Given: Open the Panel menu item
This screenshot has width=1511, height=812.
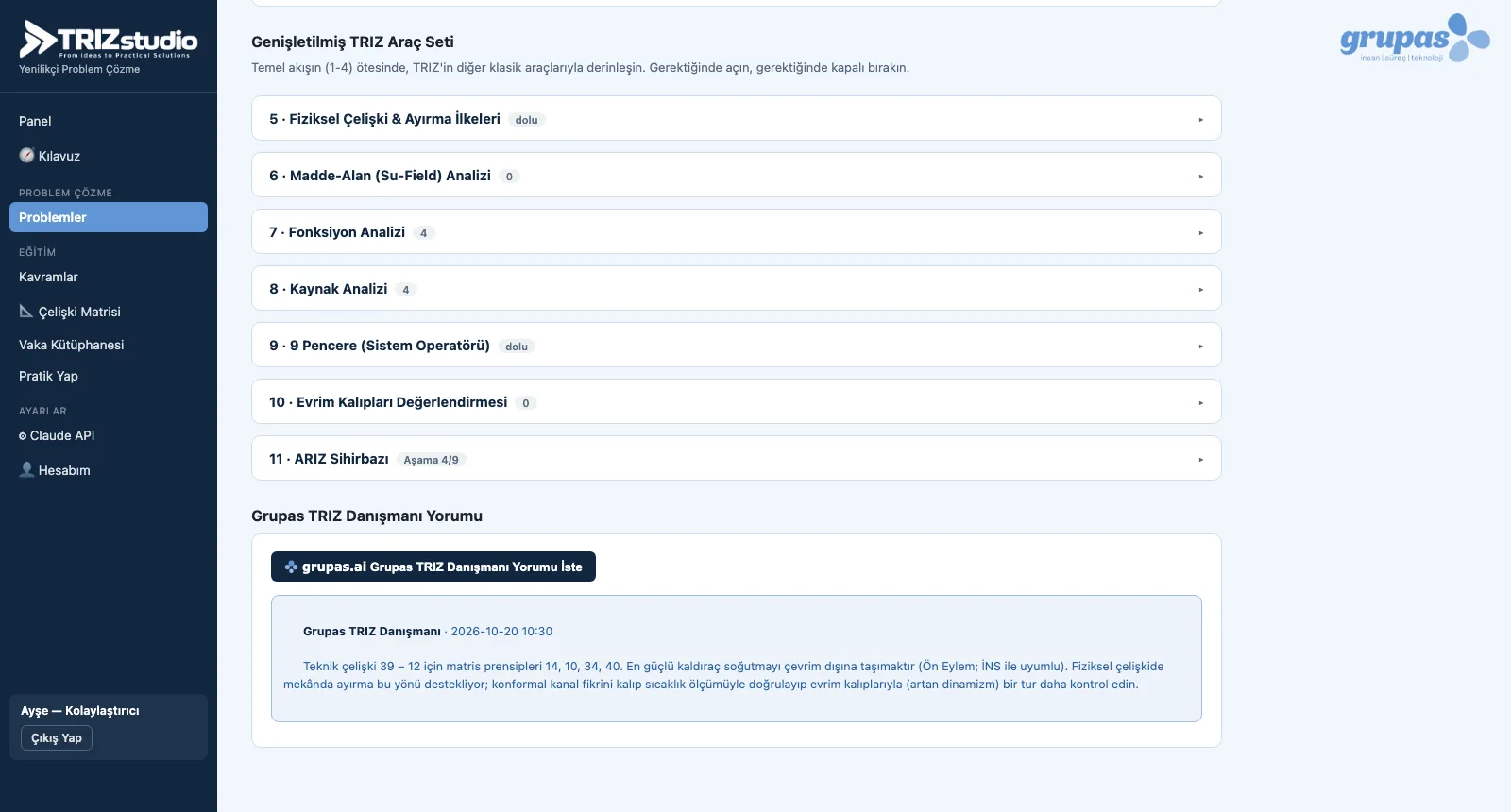Looking at the screenshot, I should pos(109,121).
